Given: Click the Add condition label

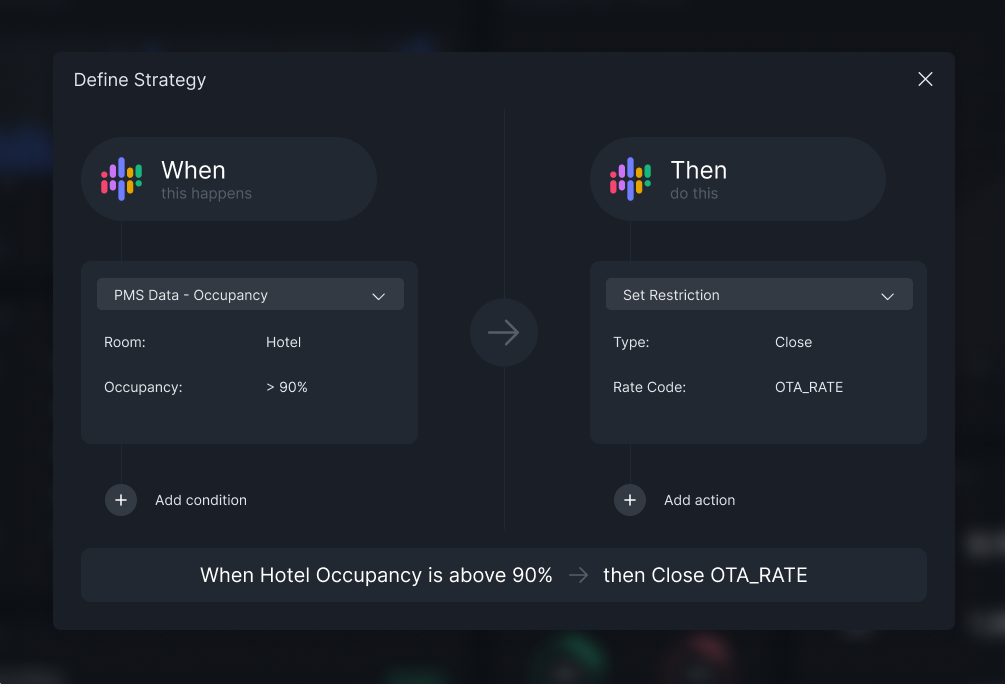Looking at the screenshot, I should [201, 500].
